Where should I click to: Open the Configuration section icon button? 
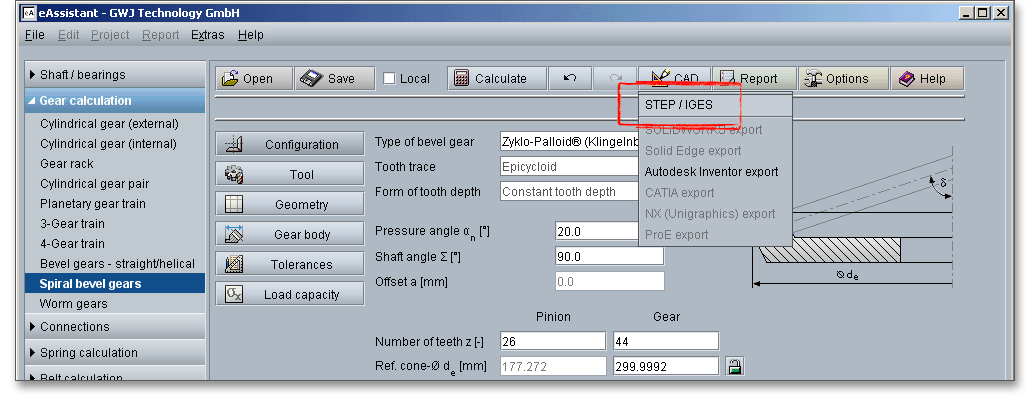pos(234,144)
